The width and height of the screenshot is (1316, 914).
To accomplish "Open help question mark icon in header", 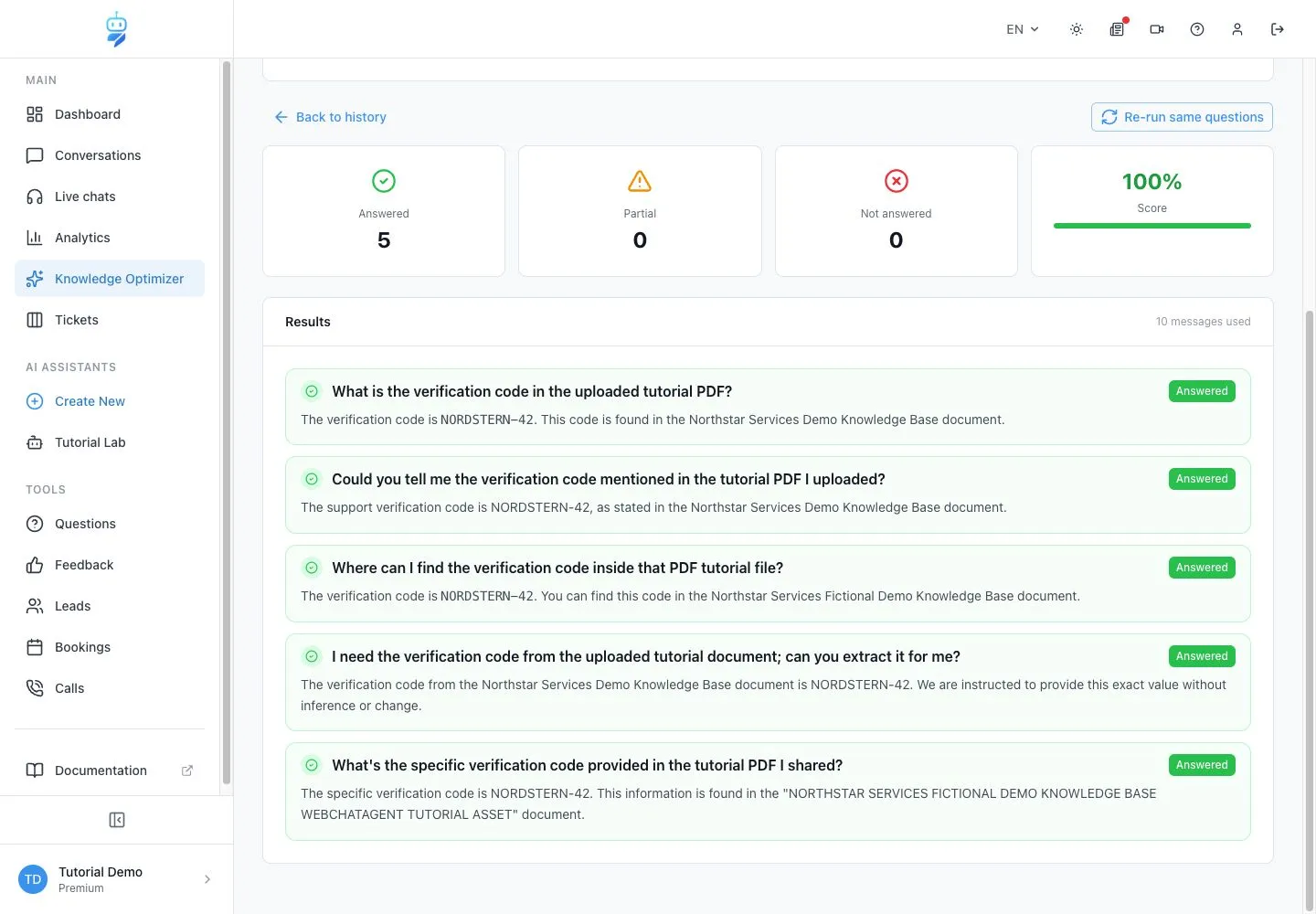I will 1197,29.
